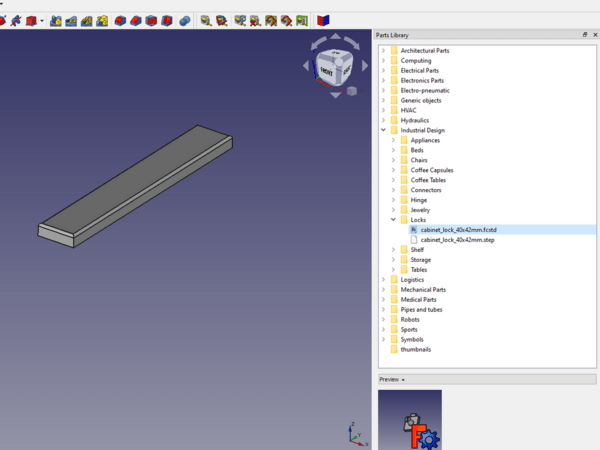600x450 pixels.
Task: Expand the Architectural Parts folder
Action: tap(383, 50)
